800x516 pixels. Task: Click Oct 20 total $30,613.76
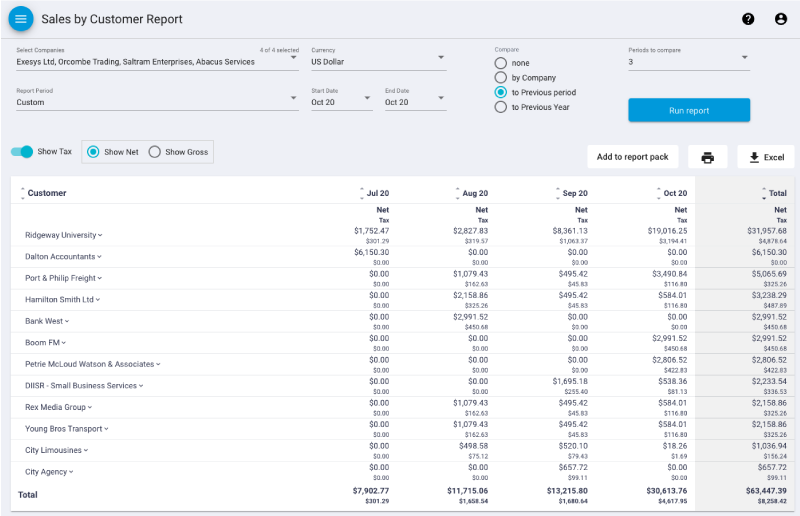tap(667, 490)
